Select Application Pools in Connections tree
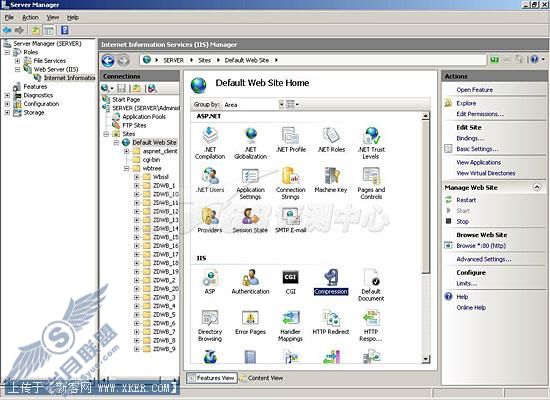The width and height of the screenshot is (550, 400). coord(144,116)
